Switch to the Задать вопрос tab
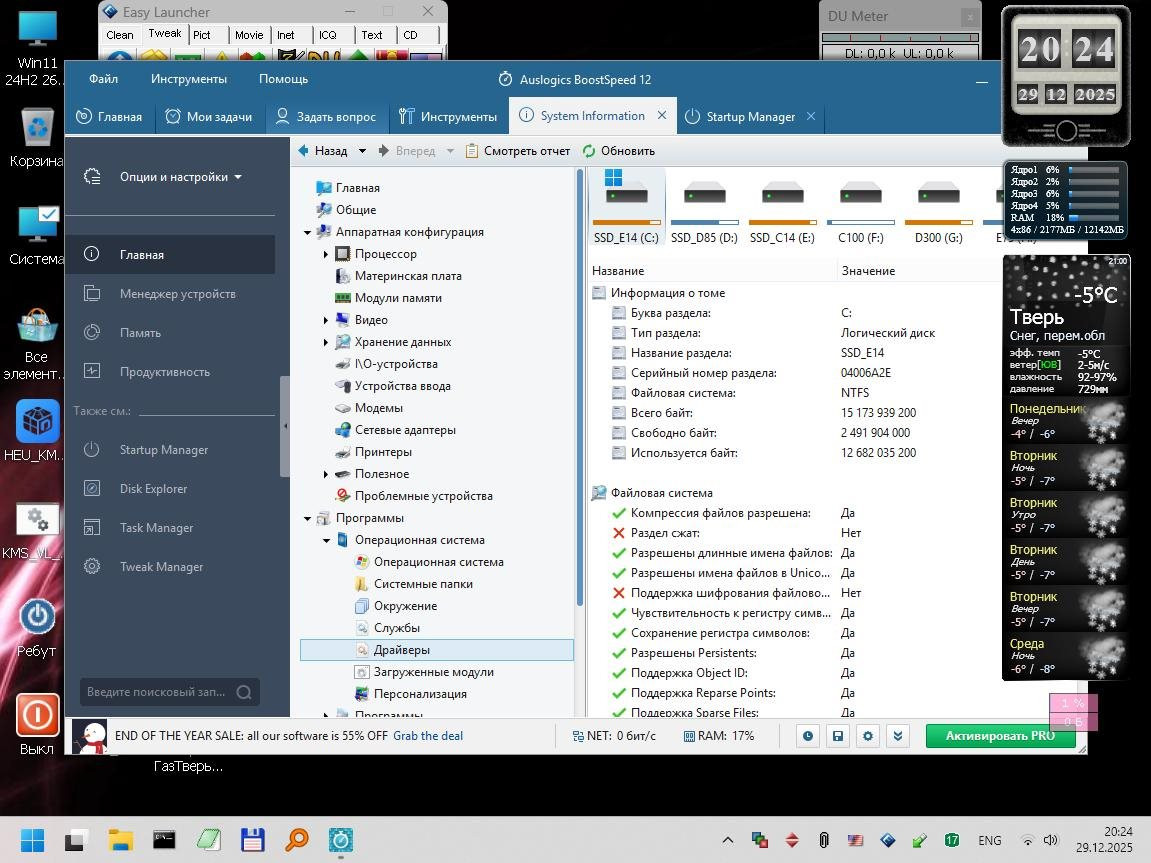 click(x=326, y=117)
